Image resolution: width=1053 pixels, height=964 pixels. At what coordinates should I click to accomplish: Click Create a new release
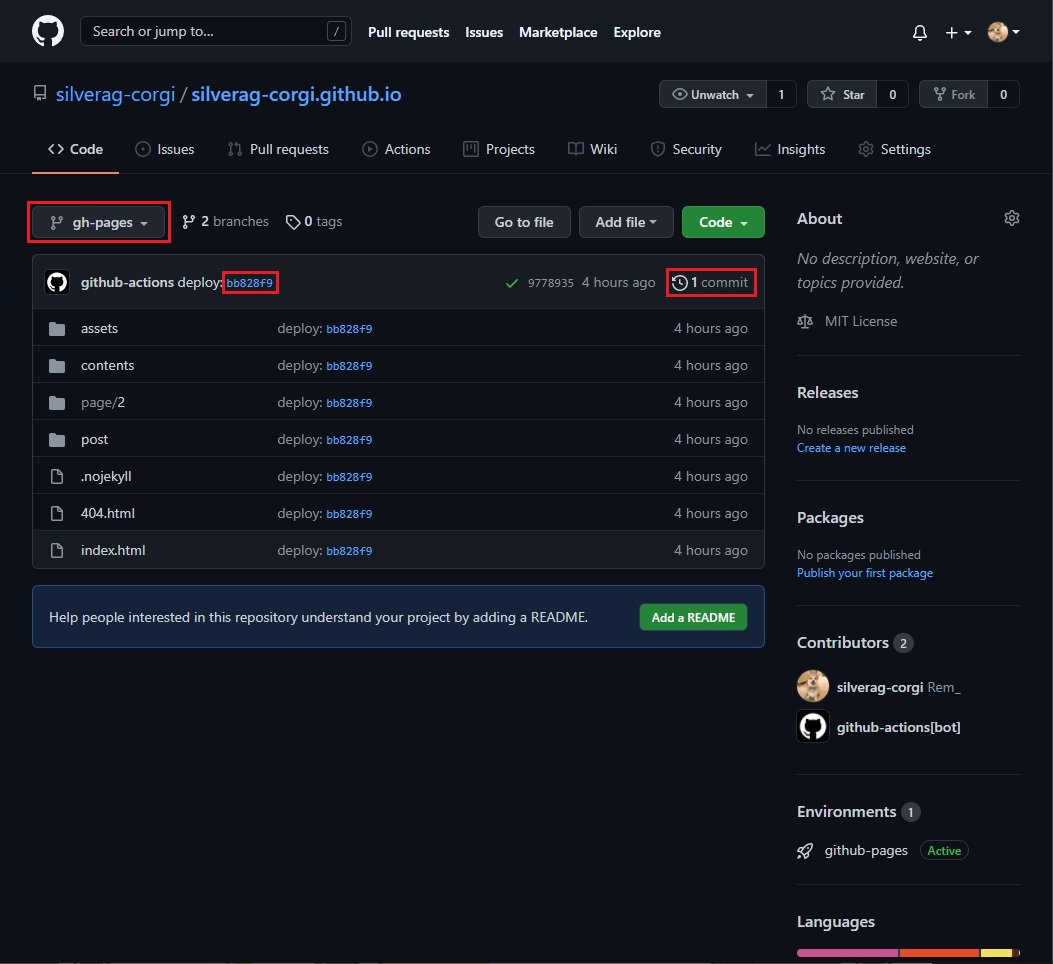(851, 448)
